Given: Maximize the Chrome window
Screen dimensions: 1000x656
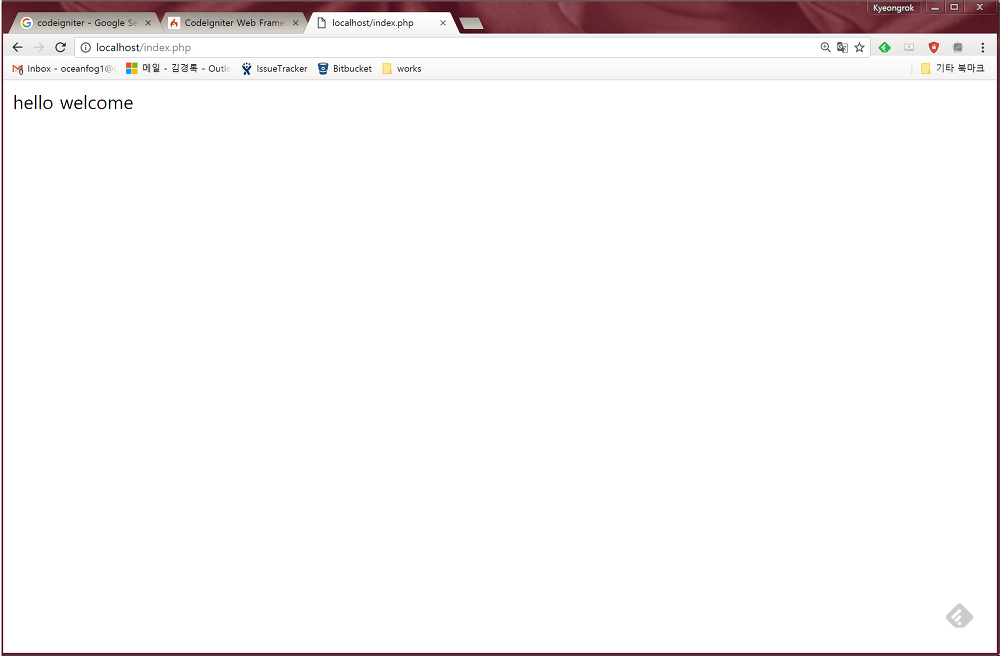Looking at the screenshot, I should pyautogui.click(x=954, y=8).
